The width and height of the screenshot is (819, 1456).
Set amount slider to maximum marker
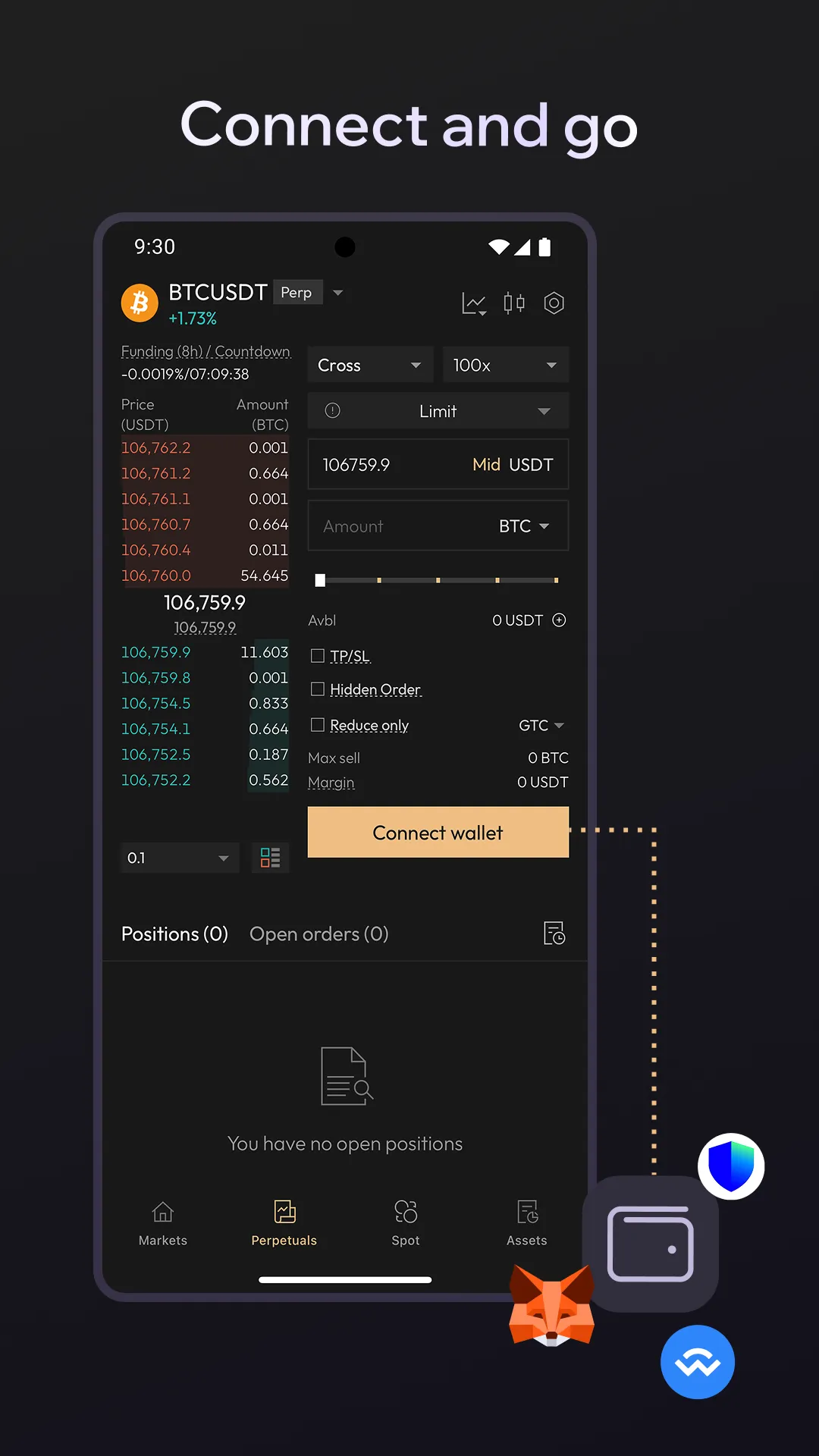pyautogui.click(x=556, y=580)
